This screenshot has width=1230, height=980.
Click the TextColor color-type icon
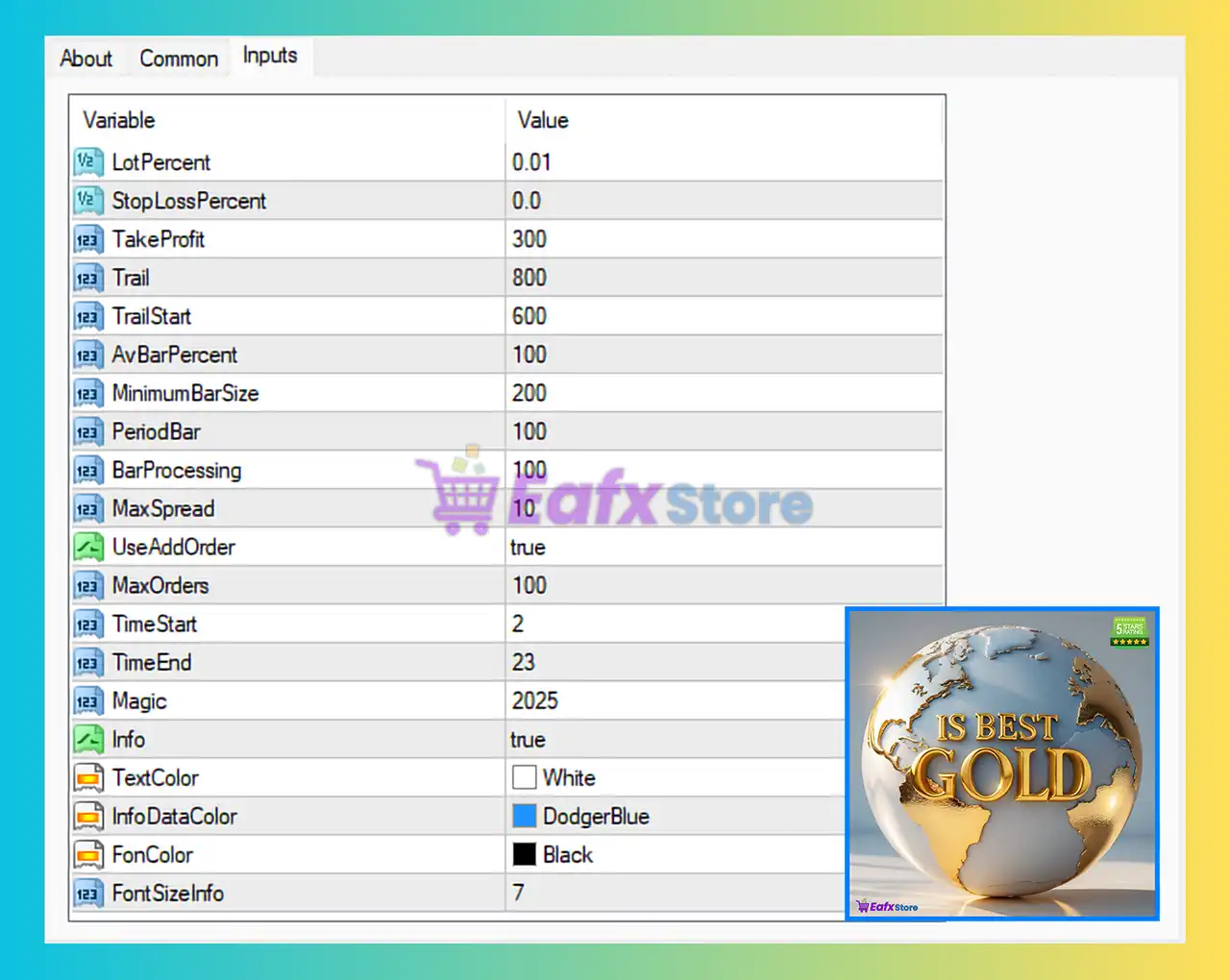[x=87, y=777]
